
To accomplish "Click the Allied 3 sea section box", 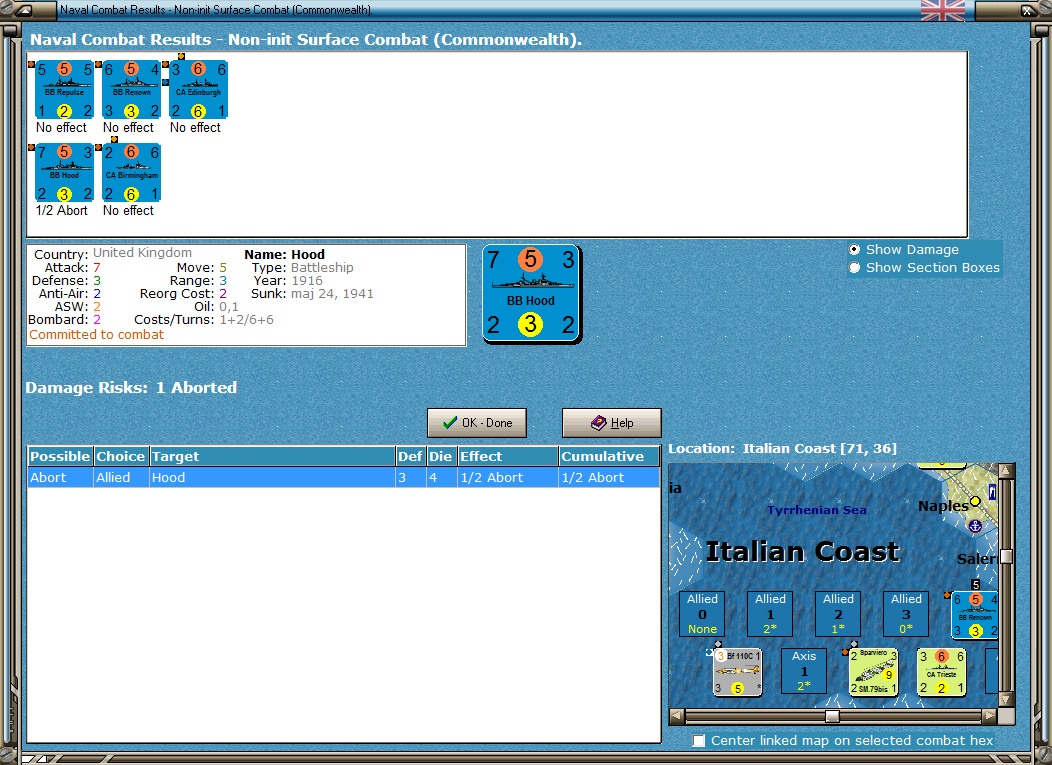I will 906,613.
